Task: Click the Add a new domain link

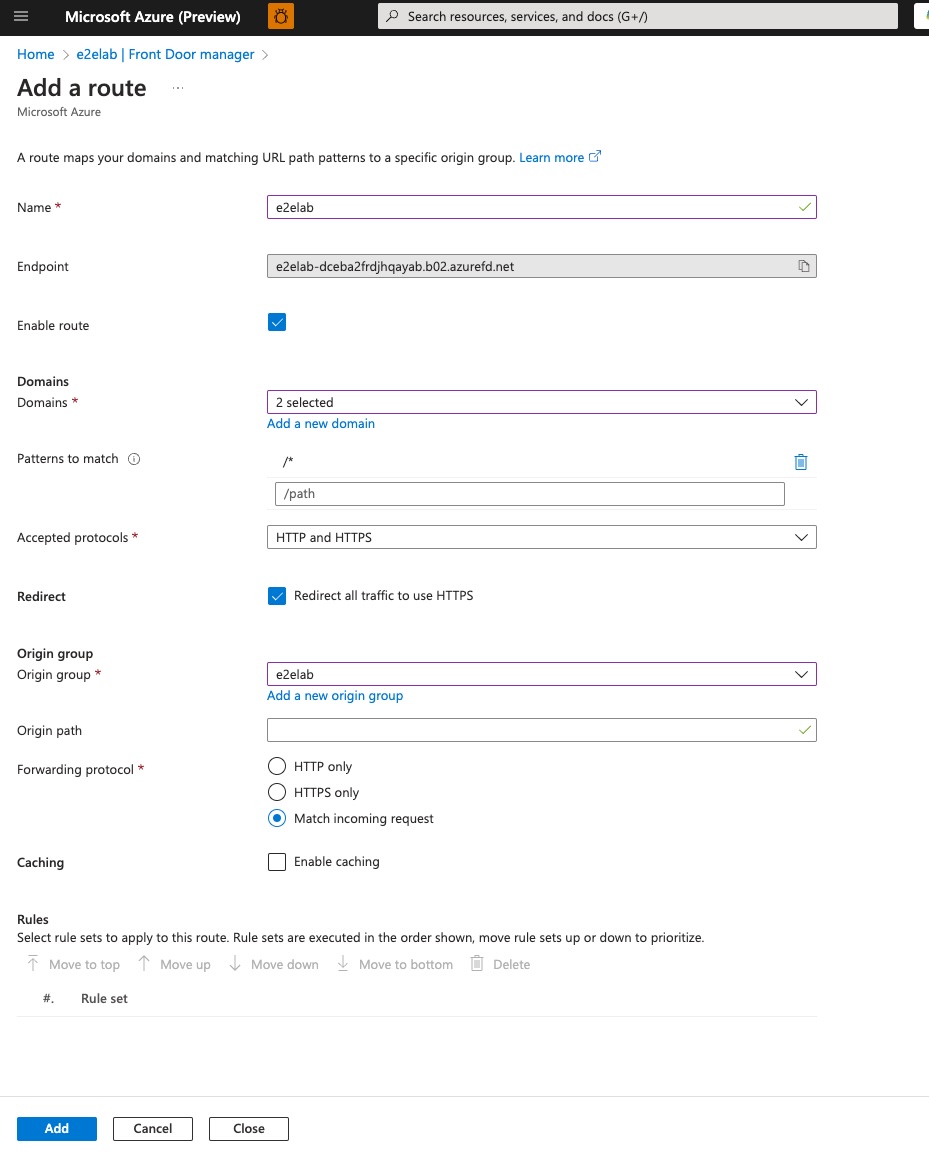Action: point(320,423)
